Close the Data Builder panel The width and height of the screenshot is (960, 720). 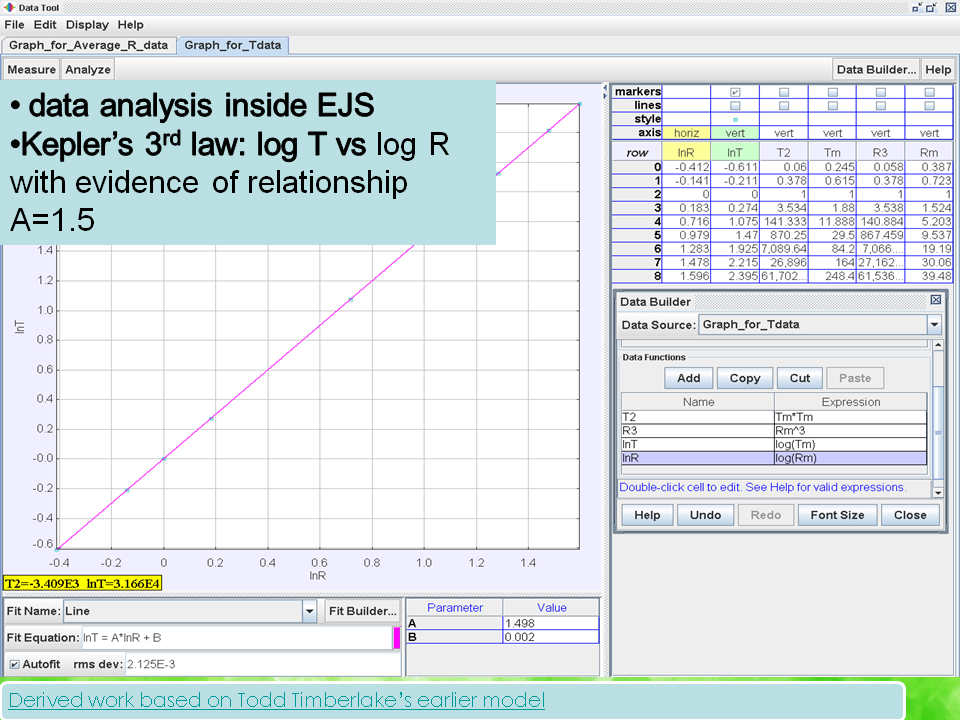[x=936, y=300]
